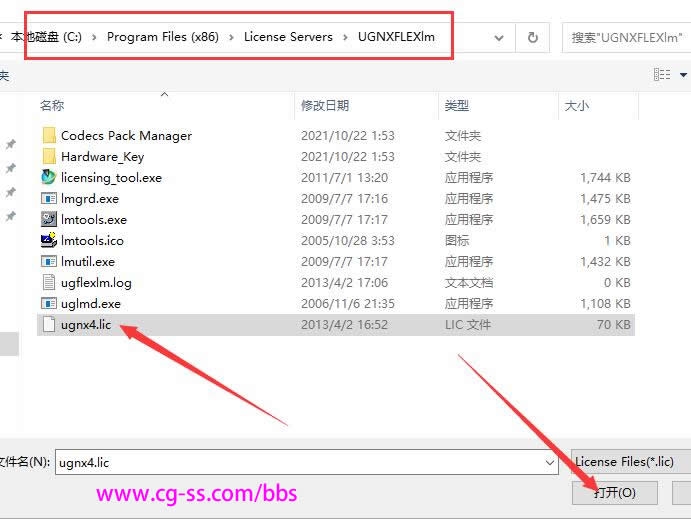The height and width of the screenshot is (519, 691).
Task: Select the ugnx4.lic license file
Action: [x=84, y=325]
